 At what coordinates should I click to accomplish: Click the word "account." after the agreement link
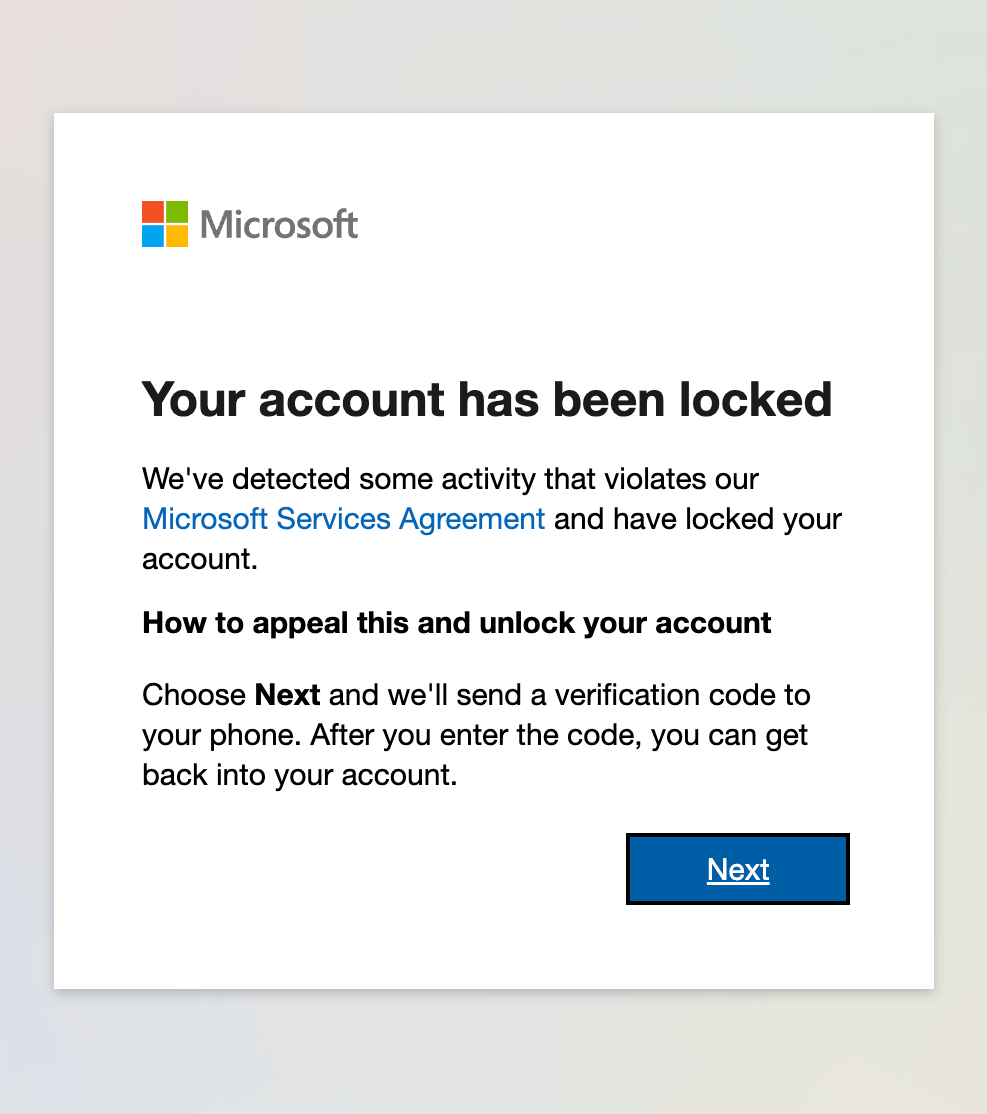[x=201, y=559]
